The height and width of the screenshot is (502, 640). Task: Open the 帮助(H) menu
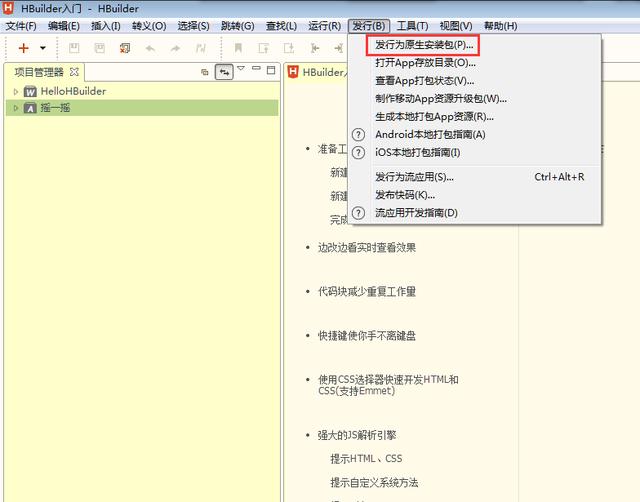pyautogui.click(x=500, y=26)
